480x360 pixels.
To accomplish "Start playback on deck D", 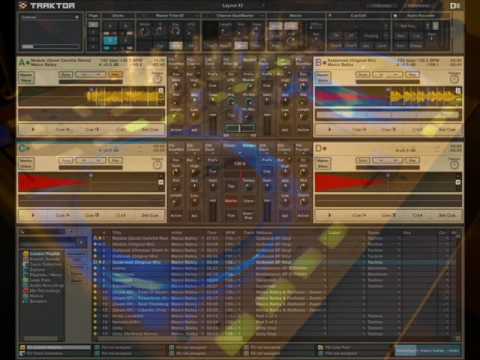I will pyautogui.click(x=330, y=215).
